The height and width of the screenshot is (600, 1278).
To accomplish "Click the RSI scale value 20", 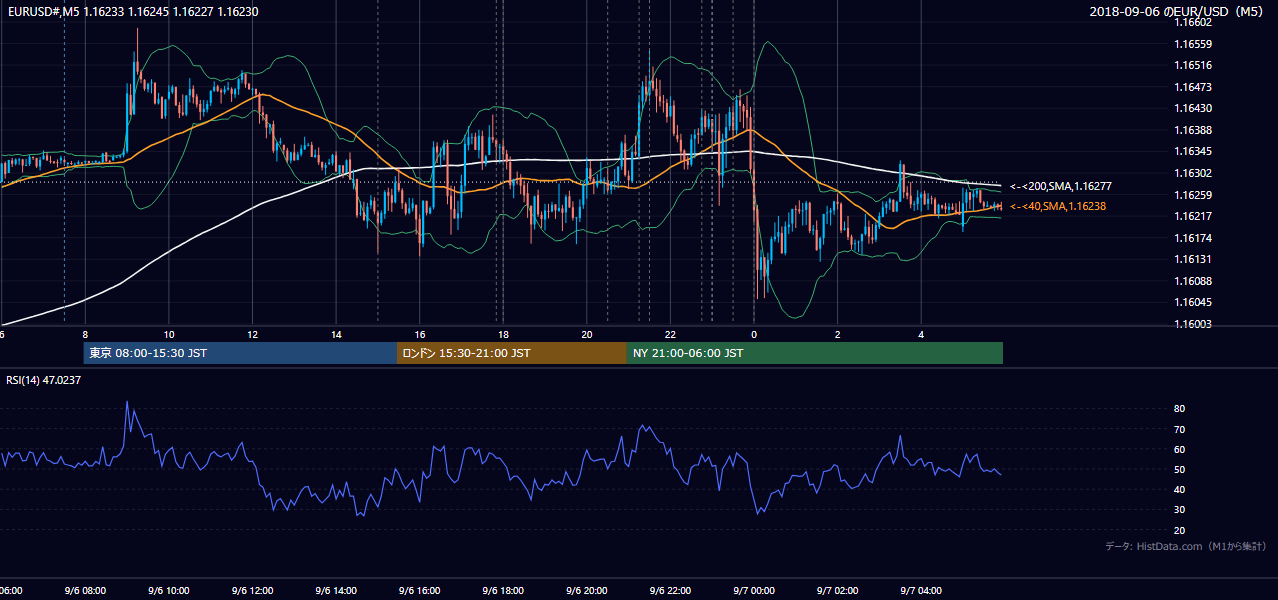I will pyautogui.click(x=1180, y=530).
